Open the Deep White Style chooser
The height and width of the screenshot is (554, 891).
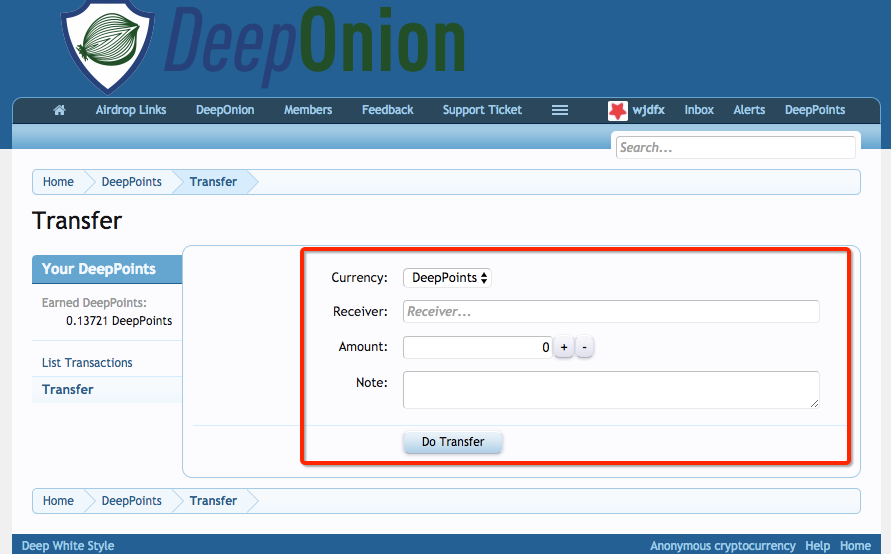tap(68, 546)
